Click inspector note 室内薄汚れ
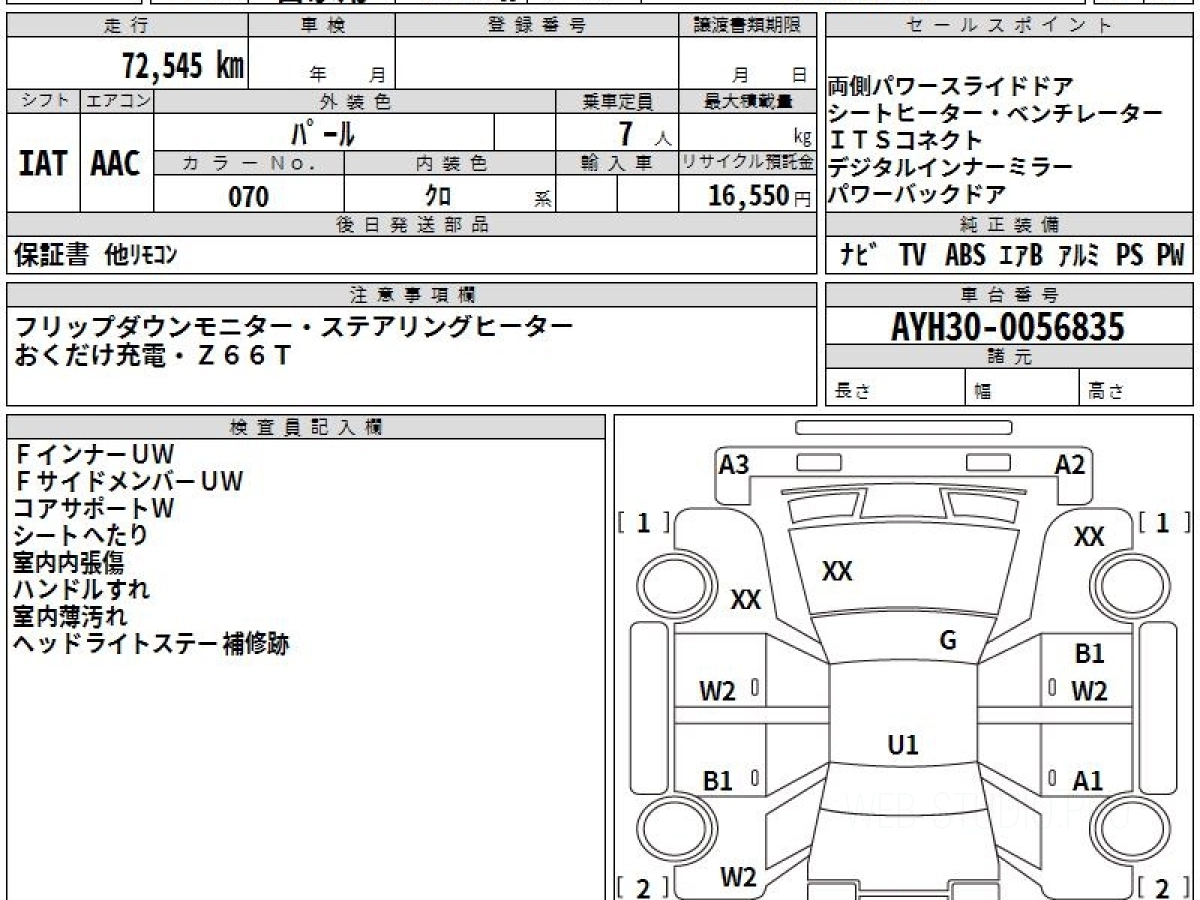 (70, 616)
